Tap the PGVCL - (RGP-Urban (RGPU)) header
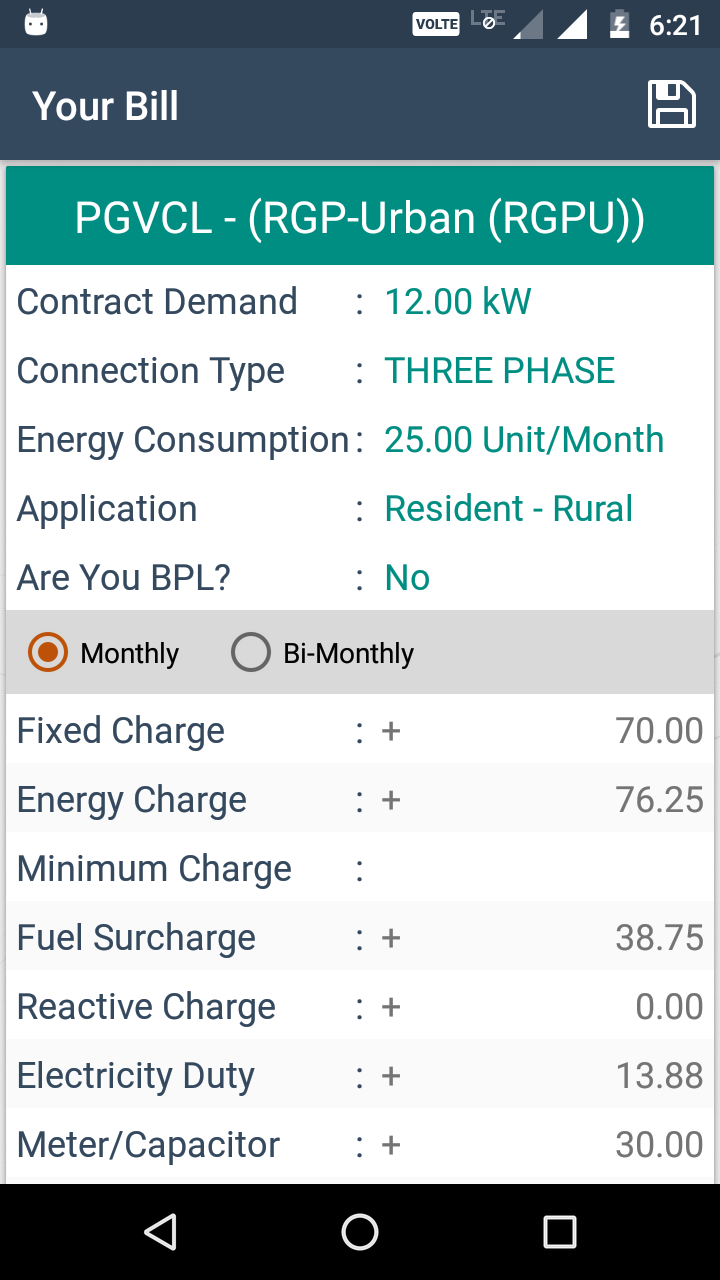This screenshot has height=1280, width=720. [360, 217]
